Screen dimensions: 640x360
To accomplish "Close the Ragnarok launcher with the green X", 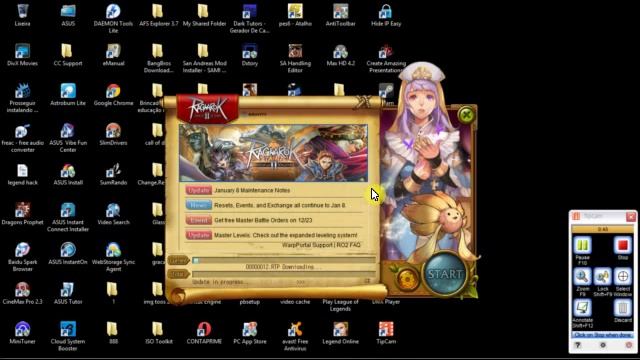I will click(466, 115).
